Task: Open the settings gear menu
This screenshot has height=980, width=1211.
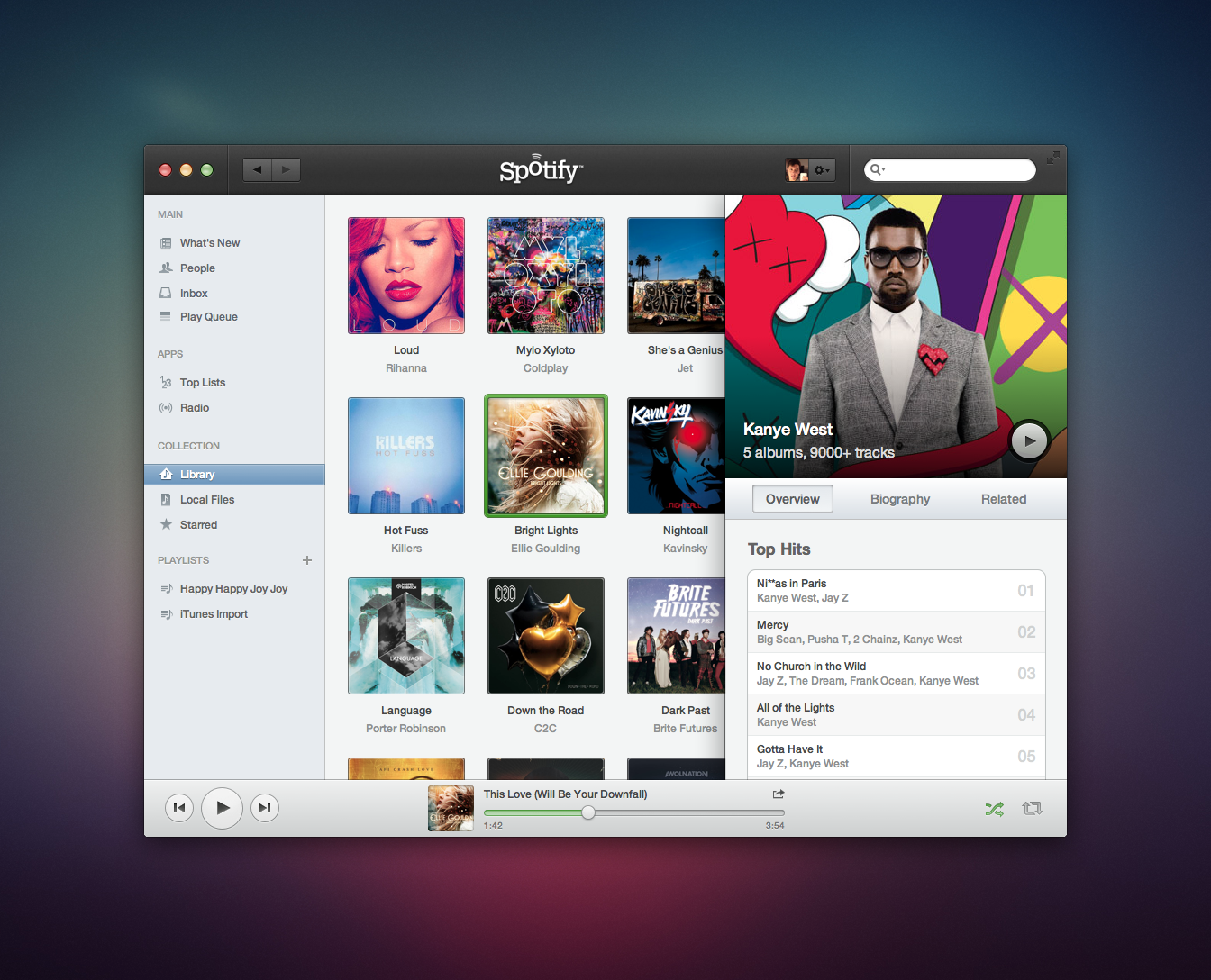Action: [x=823, y=169]
